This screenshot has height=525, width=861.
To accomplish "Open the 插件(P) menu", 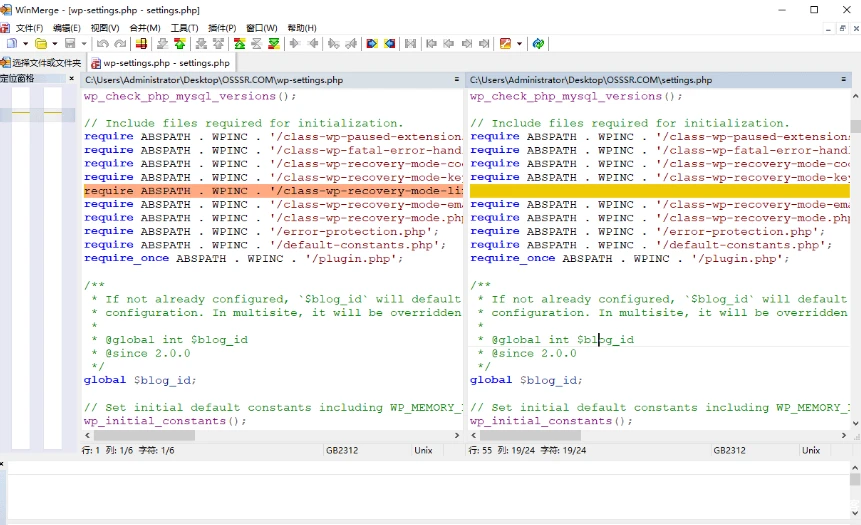I will 222,28.
